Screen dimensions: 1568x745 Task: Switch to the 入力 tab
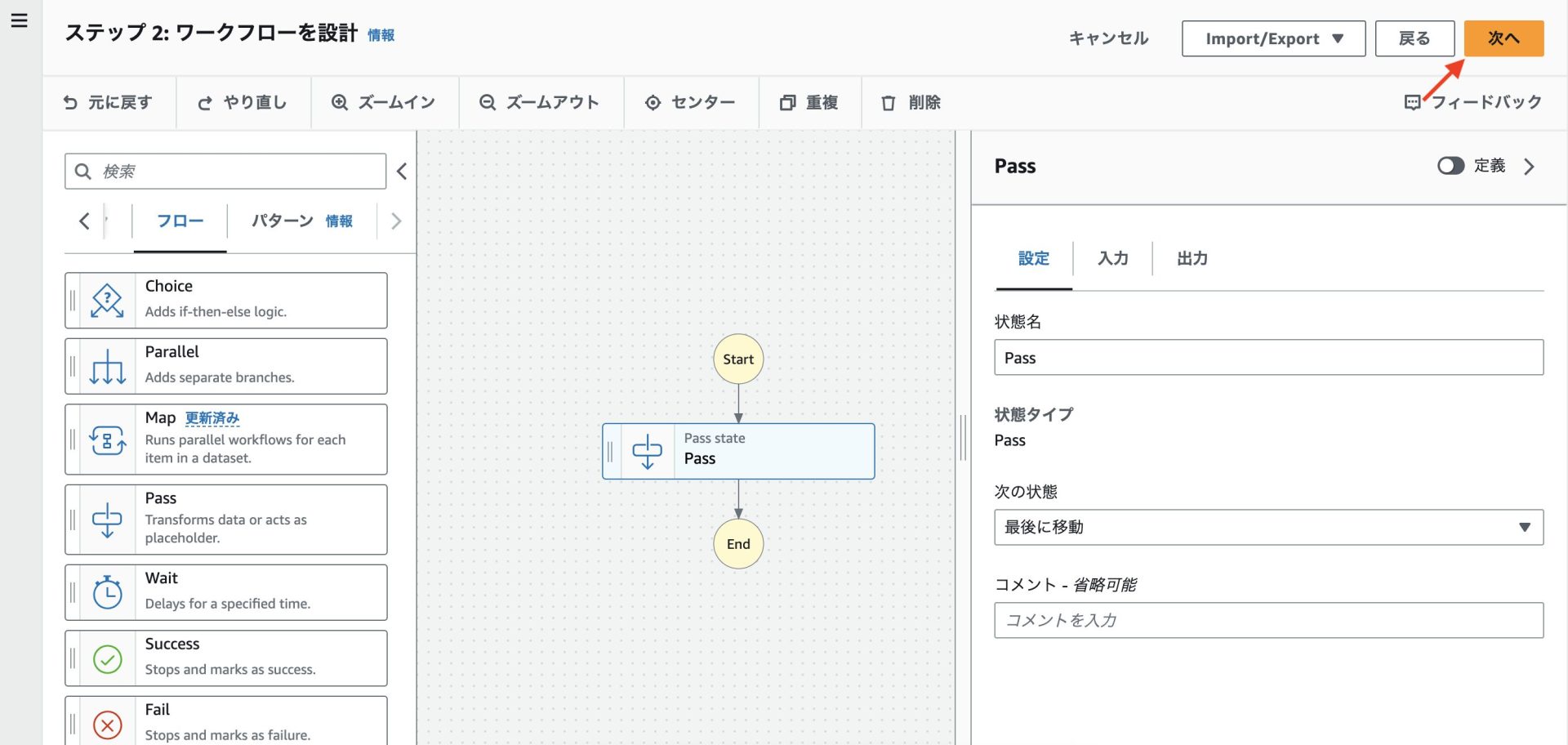(1112, 258)
